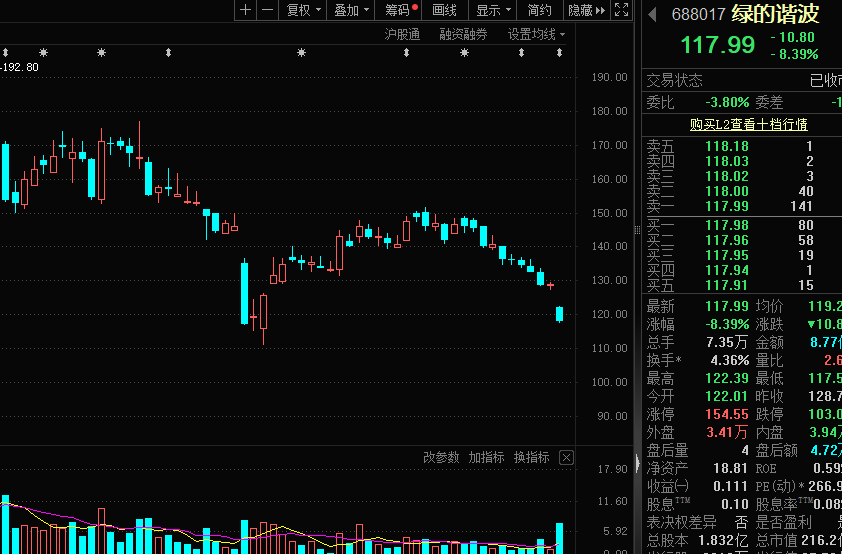Image resolution: width=842 pixels, height=554 pixels.
Task: Click the 192.80 high price label
Action: pyautogui.click(x=20, y=67)
